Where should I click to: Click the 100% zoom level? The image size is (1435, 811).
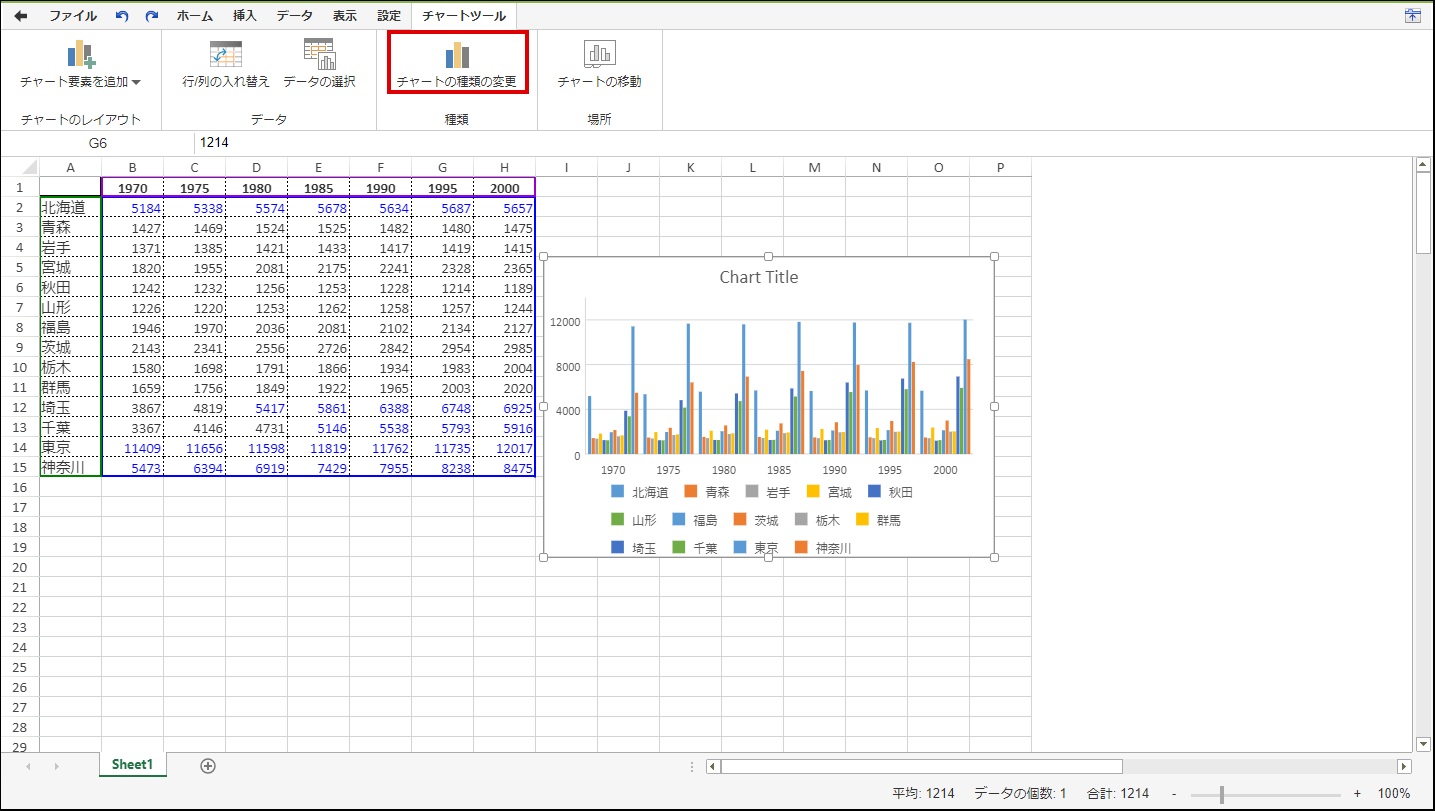pos(1394,793)
